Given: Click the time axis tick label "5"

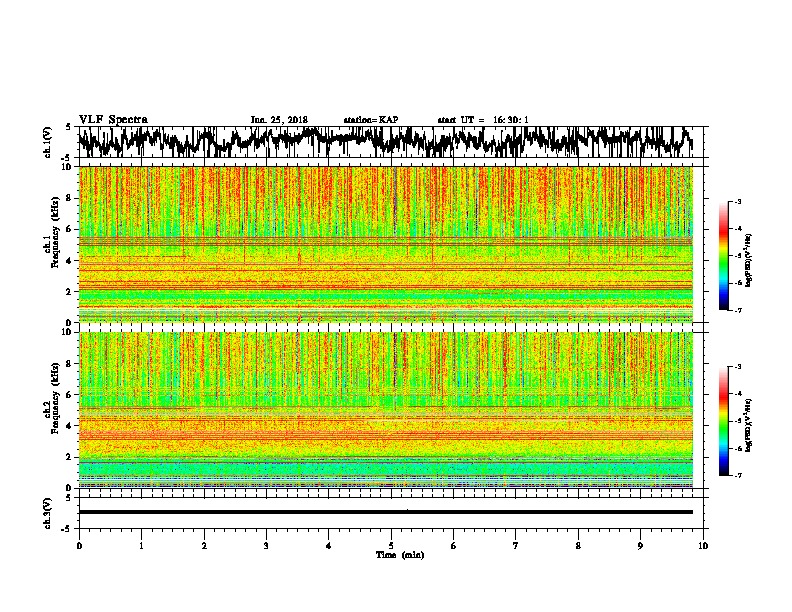Looking at the screenshot, I should (x=391, y=546).
